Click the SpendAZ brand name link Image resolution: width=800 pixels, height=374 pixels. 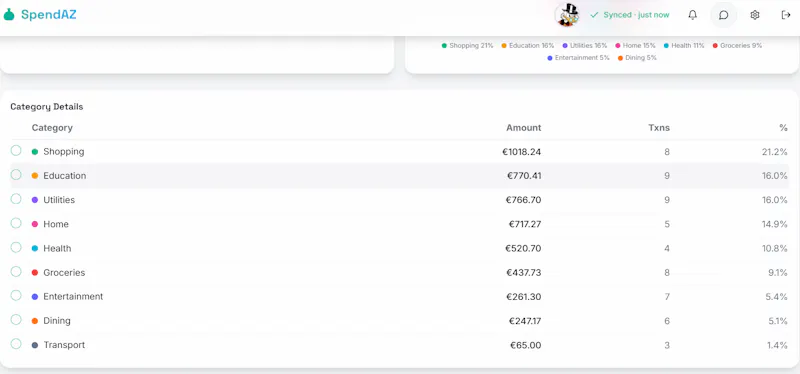(x=48, y=15)
